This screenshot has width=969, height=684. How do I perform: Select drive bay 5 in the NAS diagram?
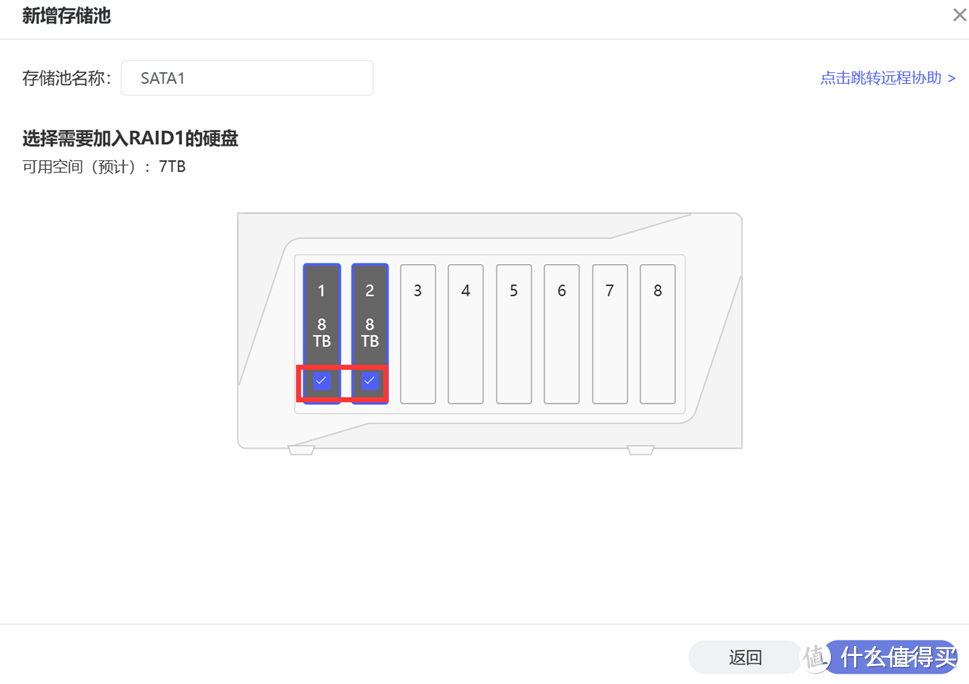[513, 333]
